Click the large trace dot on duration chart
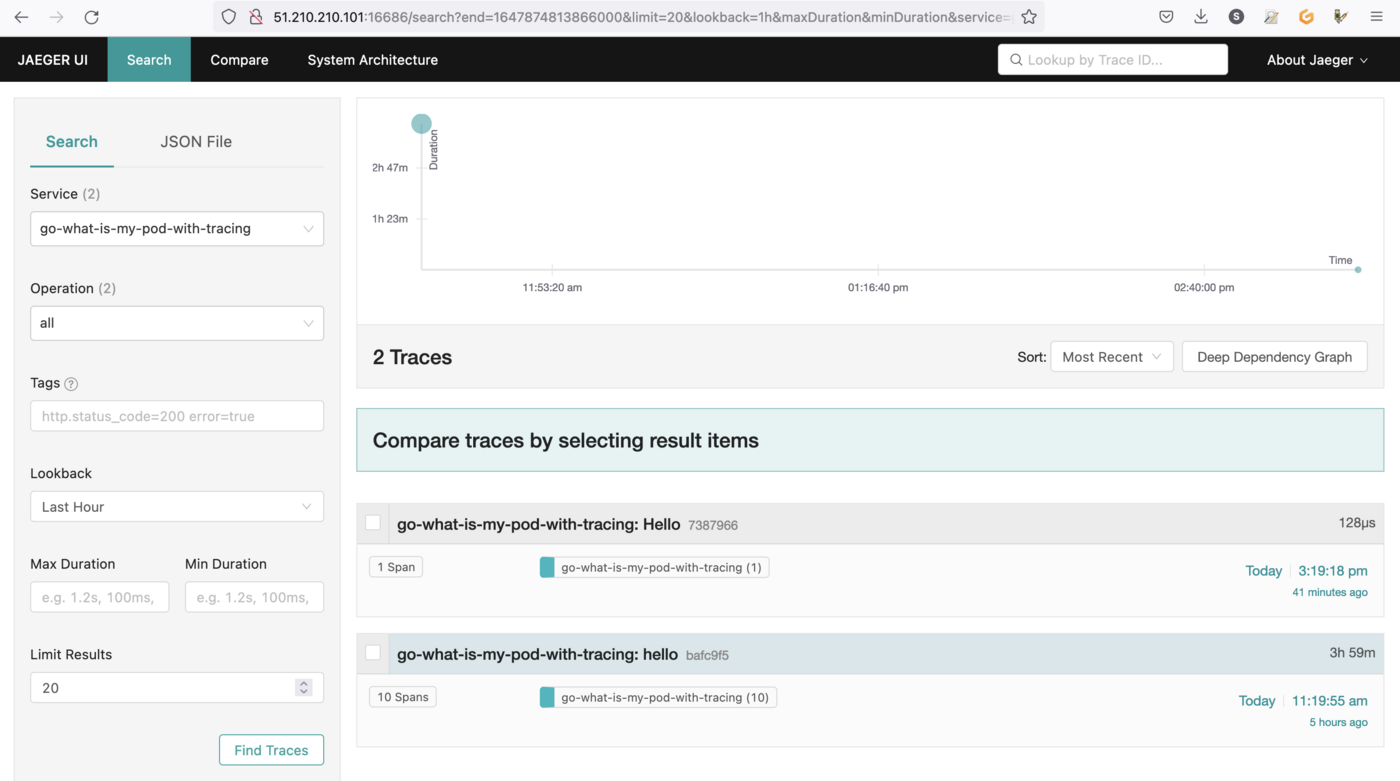 421,124
